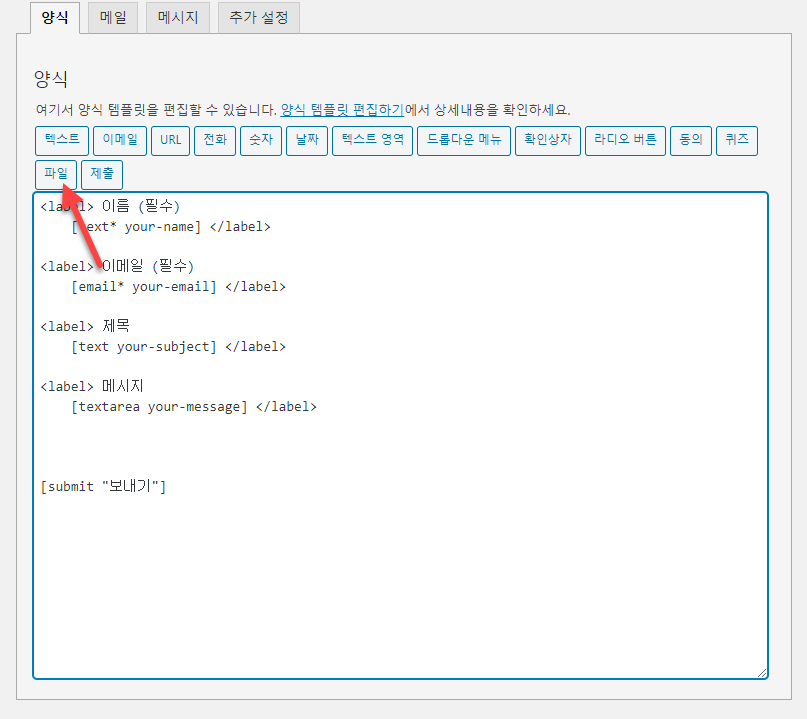
Task: Click the [text your-subject] code line
Action: point(179,347)
